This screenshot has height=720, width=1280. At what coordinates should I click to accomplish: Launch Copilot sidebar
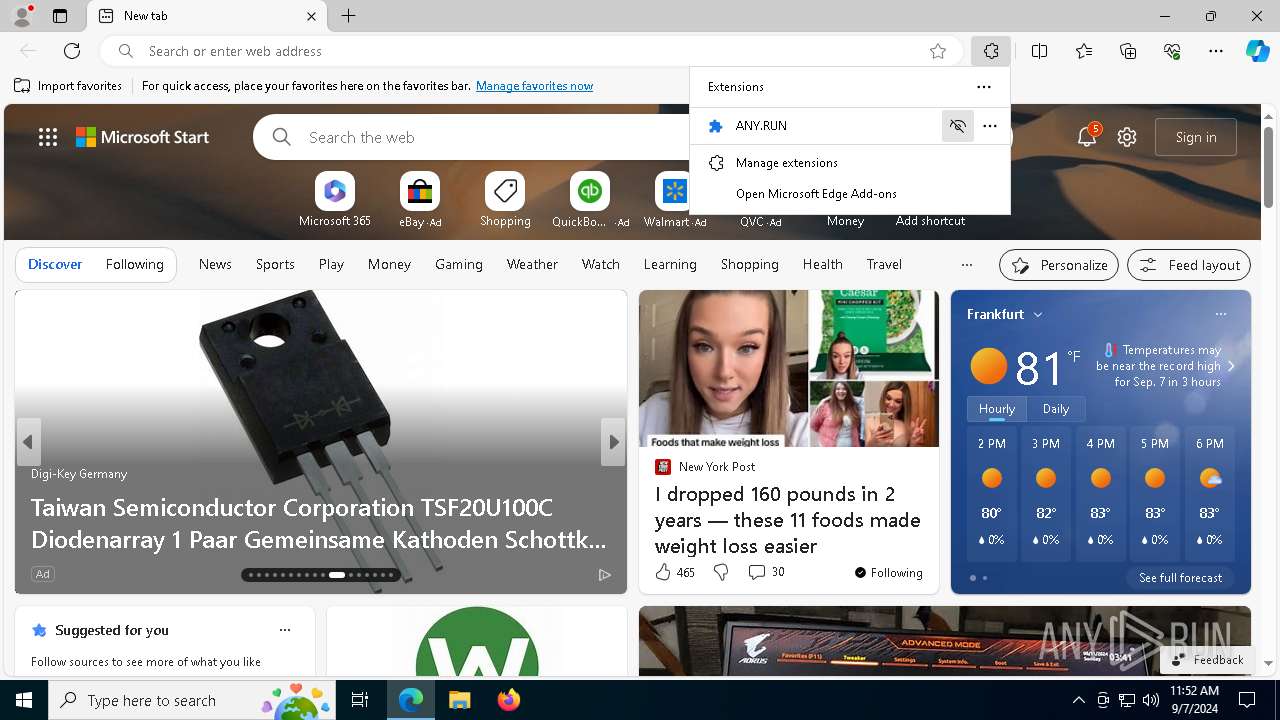(1257, 51)
